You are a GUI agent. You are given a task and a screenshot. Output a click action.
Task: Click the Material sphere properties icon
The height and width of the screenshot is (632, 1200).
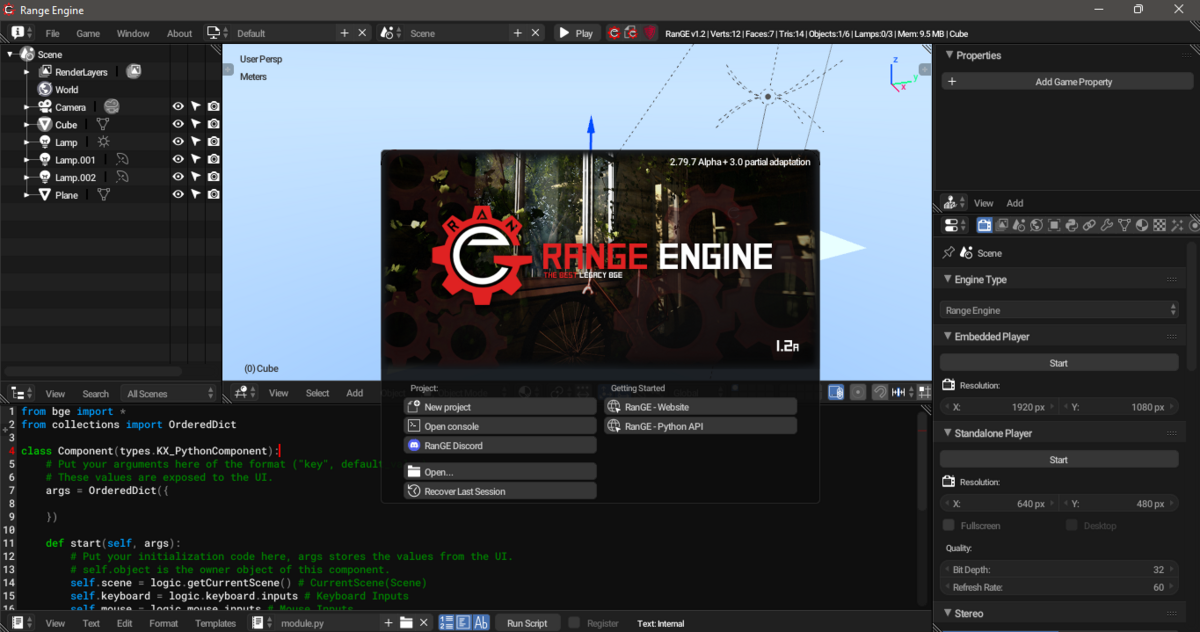(x=1142, y=226)
